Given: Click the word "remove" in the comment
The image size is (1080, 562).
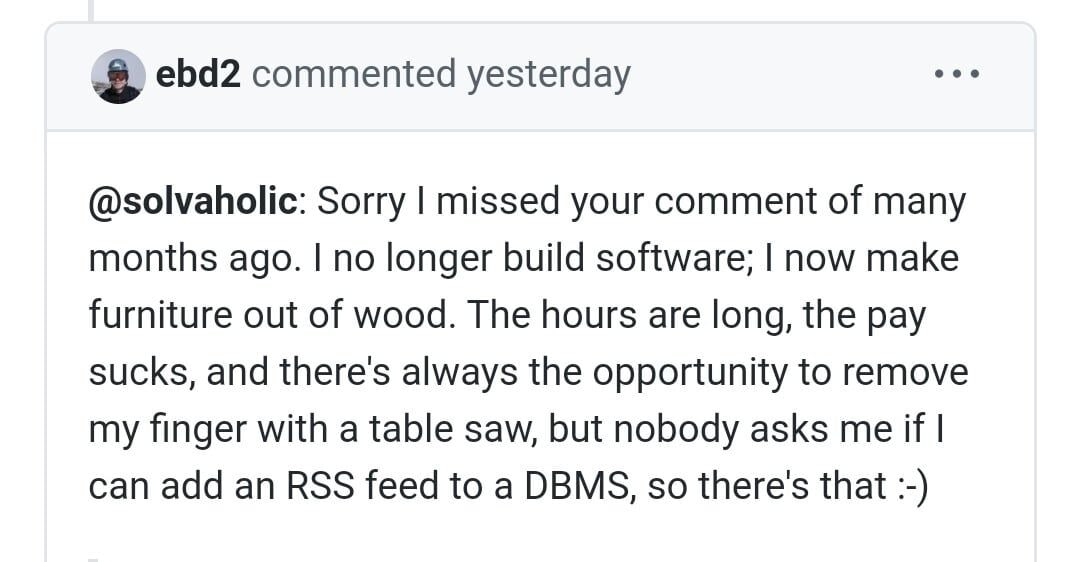Looking at the screenshot, I should pyautogui.click(x=907, y=373).
